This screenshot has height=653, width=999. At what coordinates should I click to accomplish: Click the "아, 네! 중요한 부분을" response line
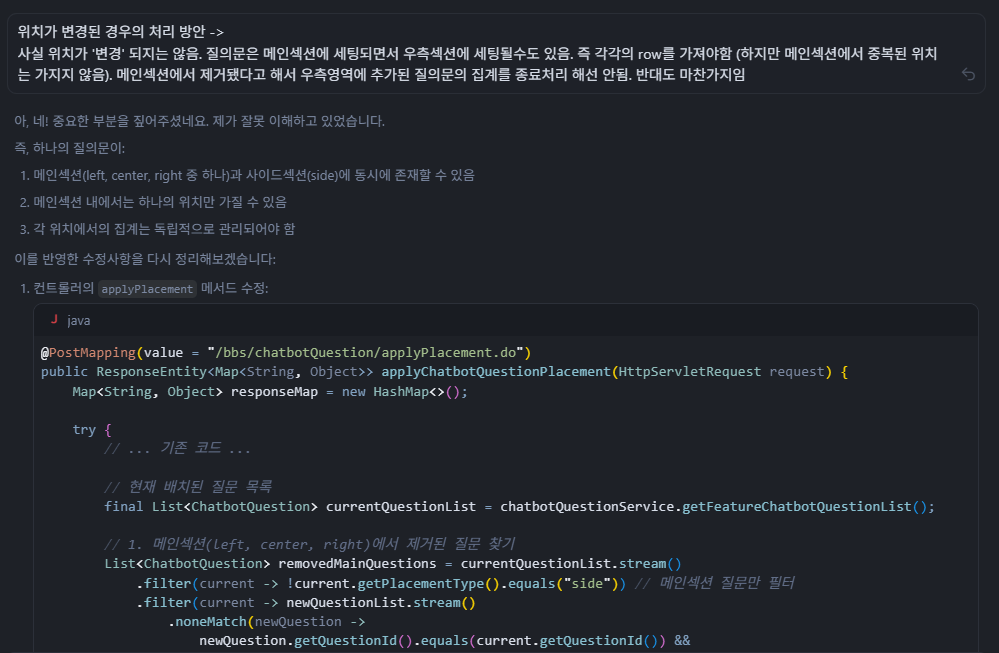click(x=199, y=121)
